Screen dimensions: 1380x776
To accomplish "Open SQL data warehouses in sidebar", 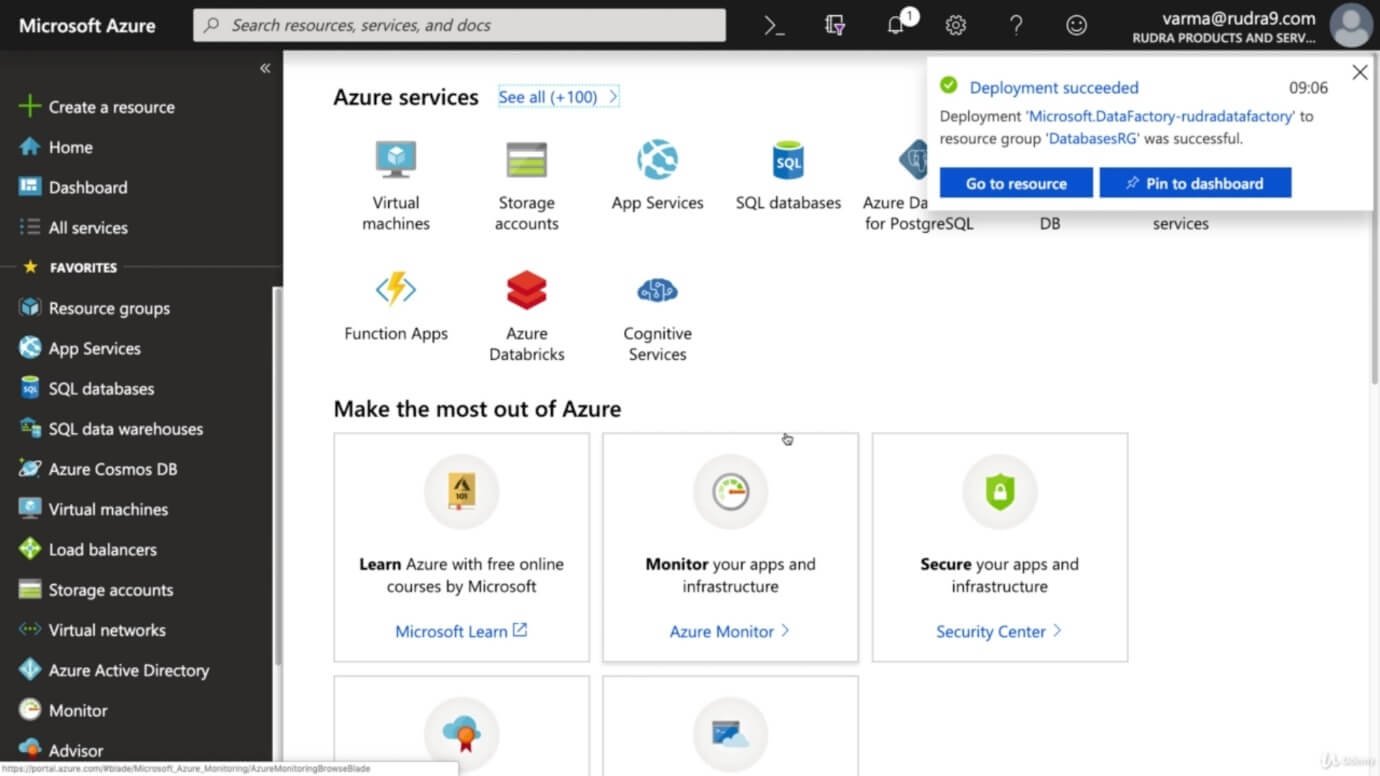I will click(x=111, y=428).
